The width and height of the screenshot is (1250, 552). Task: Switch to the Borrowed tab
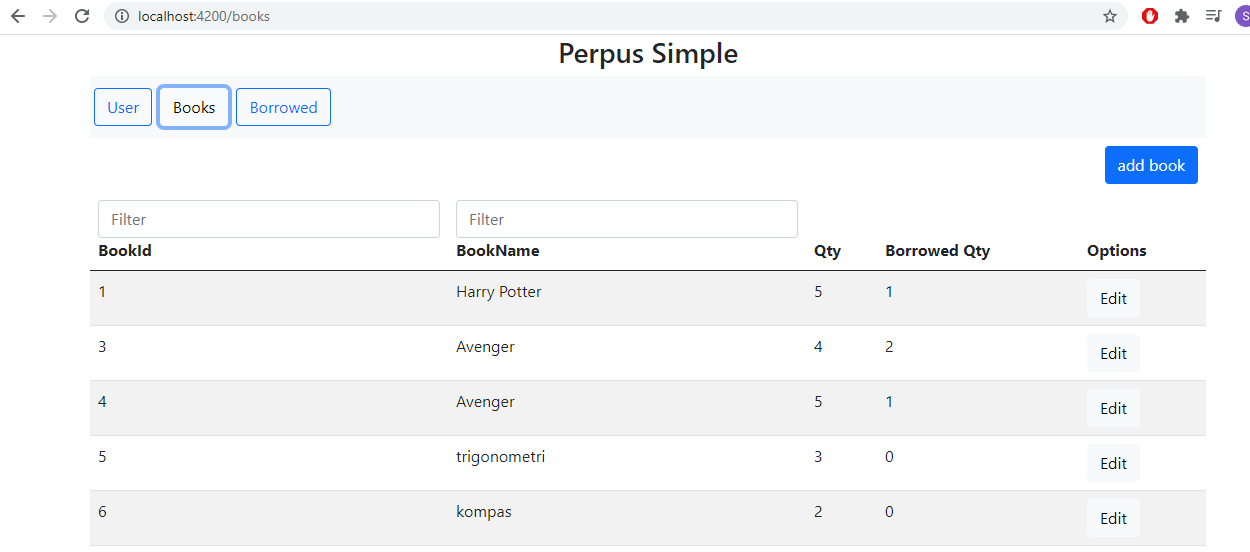pyautogui.click(x=283, y=108)
